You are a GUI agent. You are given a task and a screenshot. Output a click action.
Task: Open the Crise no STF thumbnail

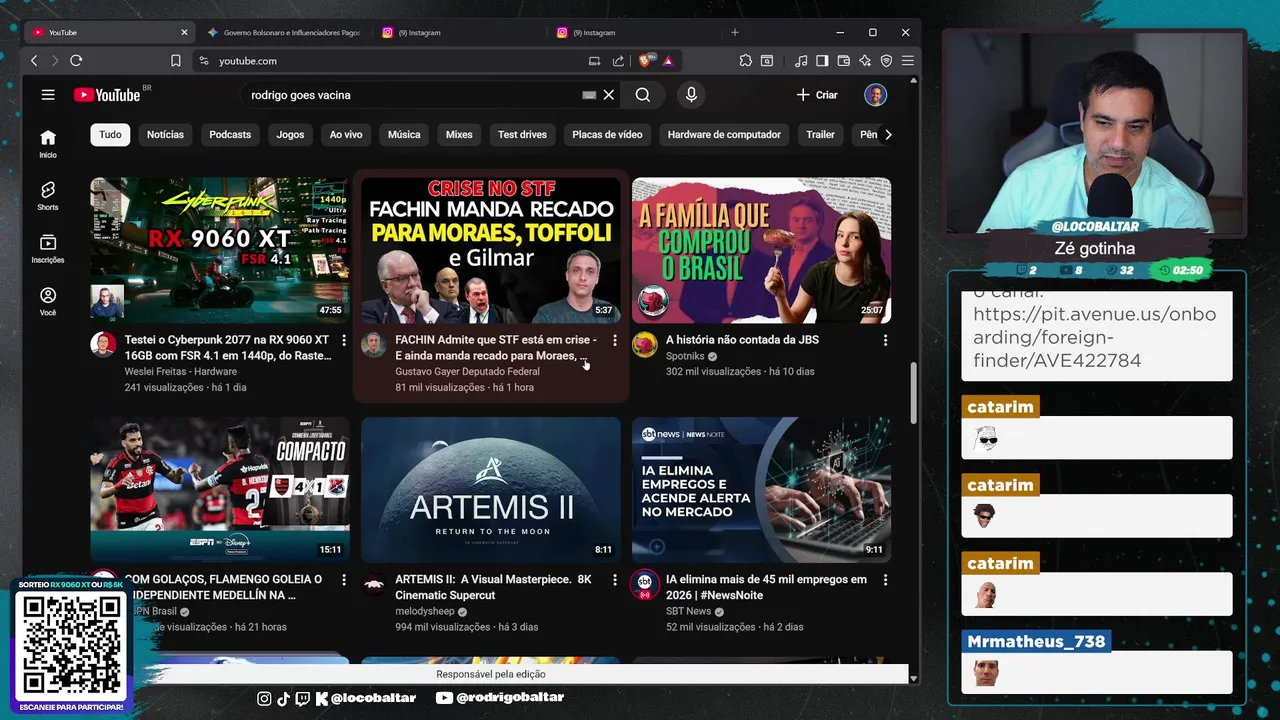coord(491,250)
